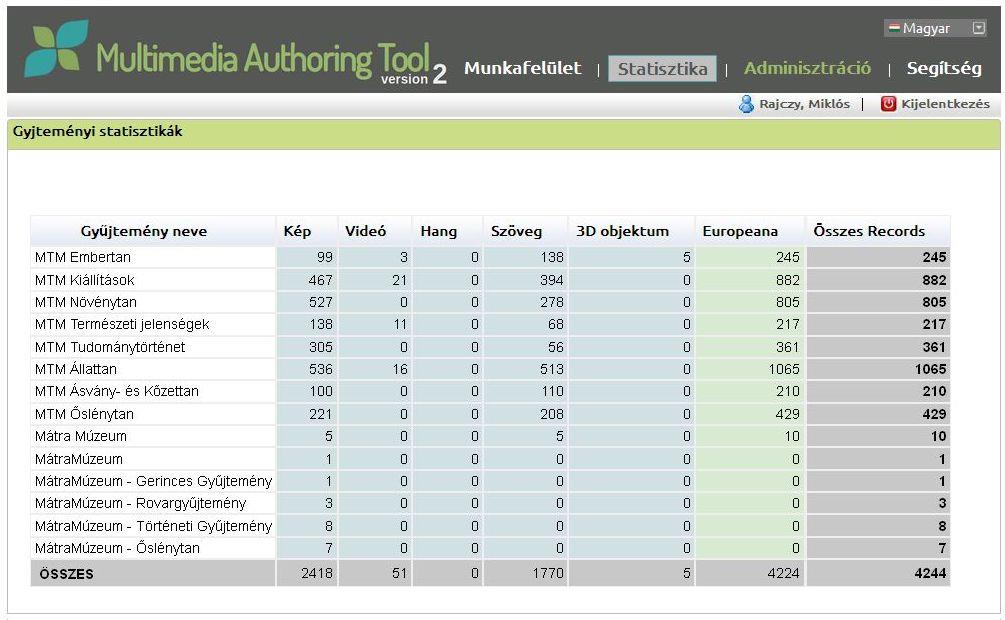Click Videó value 21 for MTM Kiállítások

tap(400, 280)
